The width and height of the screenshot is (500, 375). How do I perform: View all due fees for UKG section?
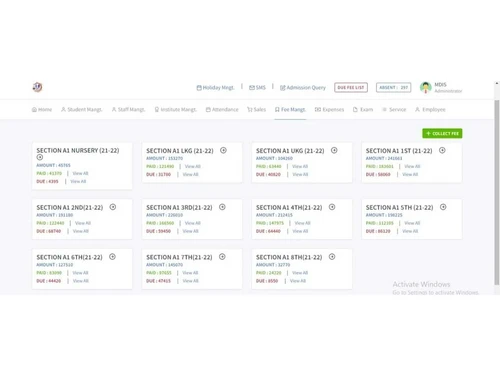[x=300, y=174]
